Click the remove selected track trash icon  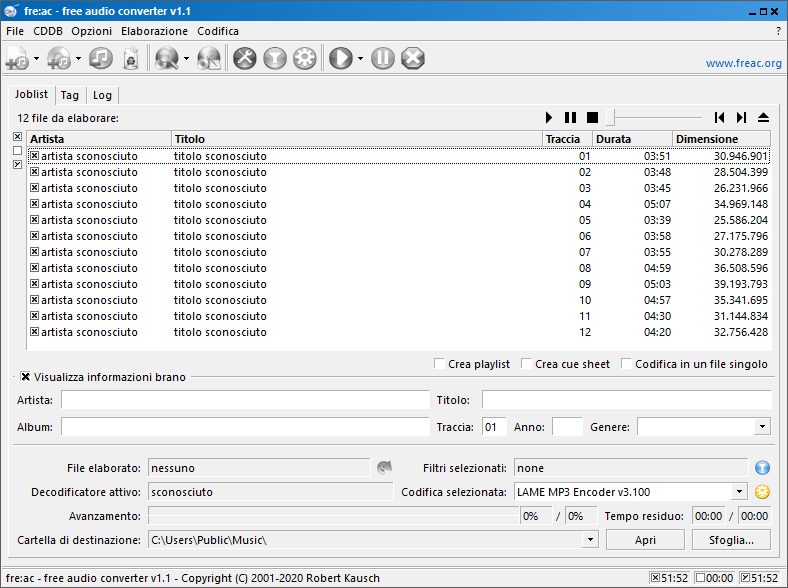pyautogui.click(x=130, y=59)
